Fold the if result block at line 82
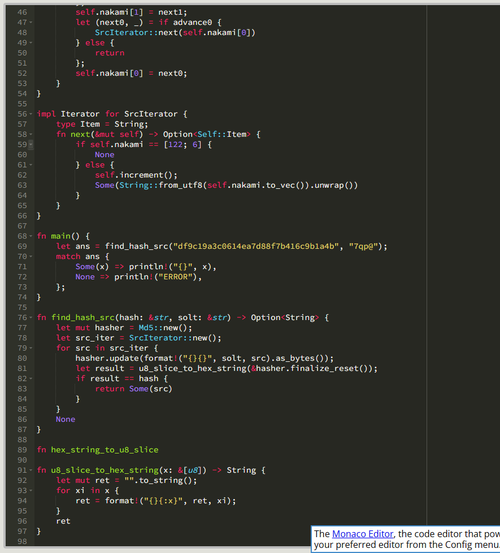This screenshot has width=500, height=553. [31, 378]
